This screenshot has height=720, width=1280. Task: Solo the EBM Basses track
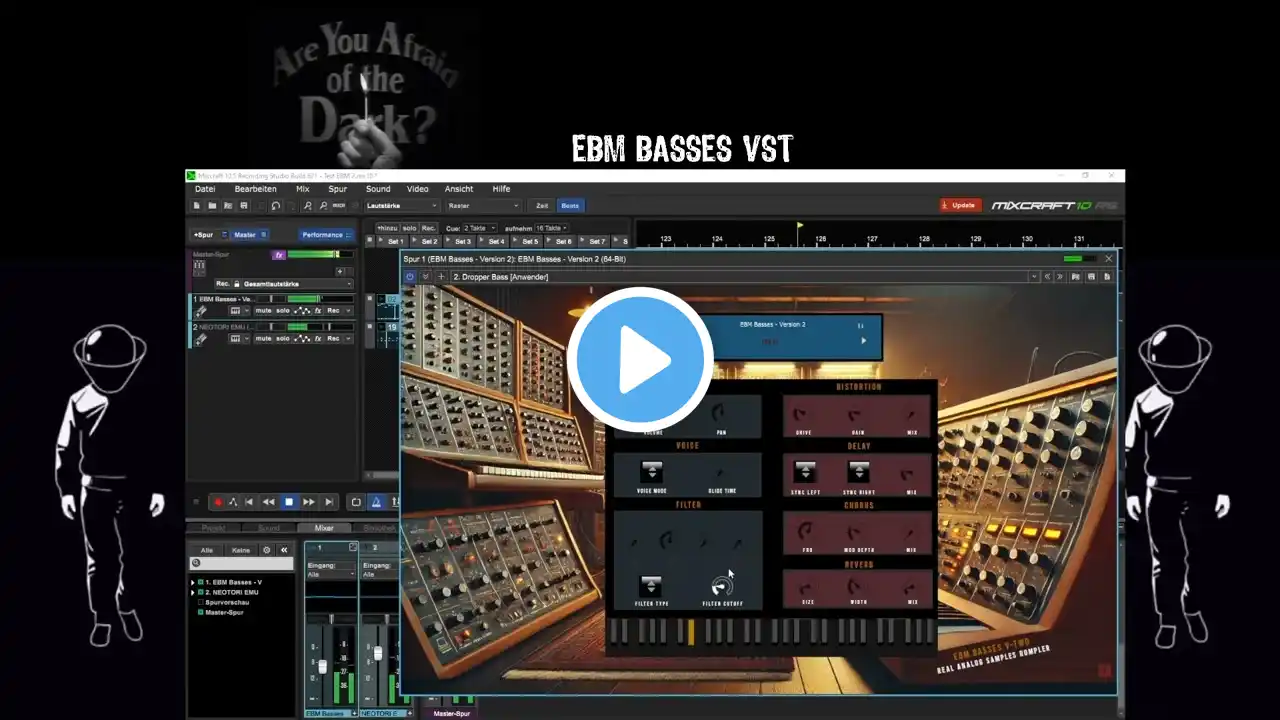click(283, 310)
